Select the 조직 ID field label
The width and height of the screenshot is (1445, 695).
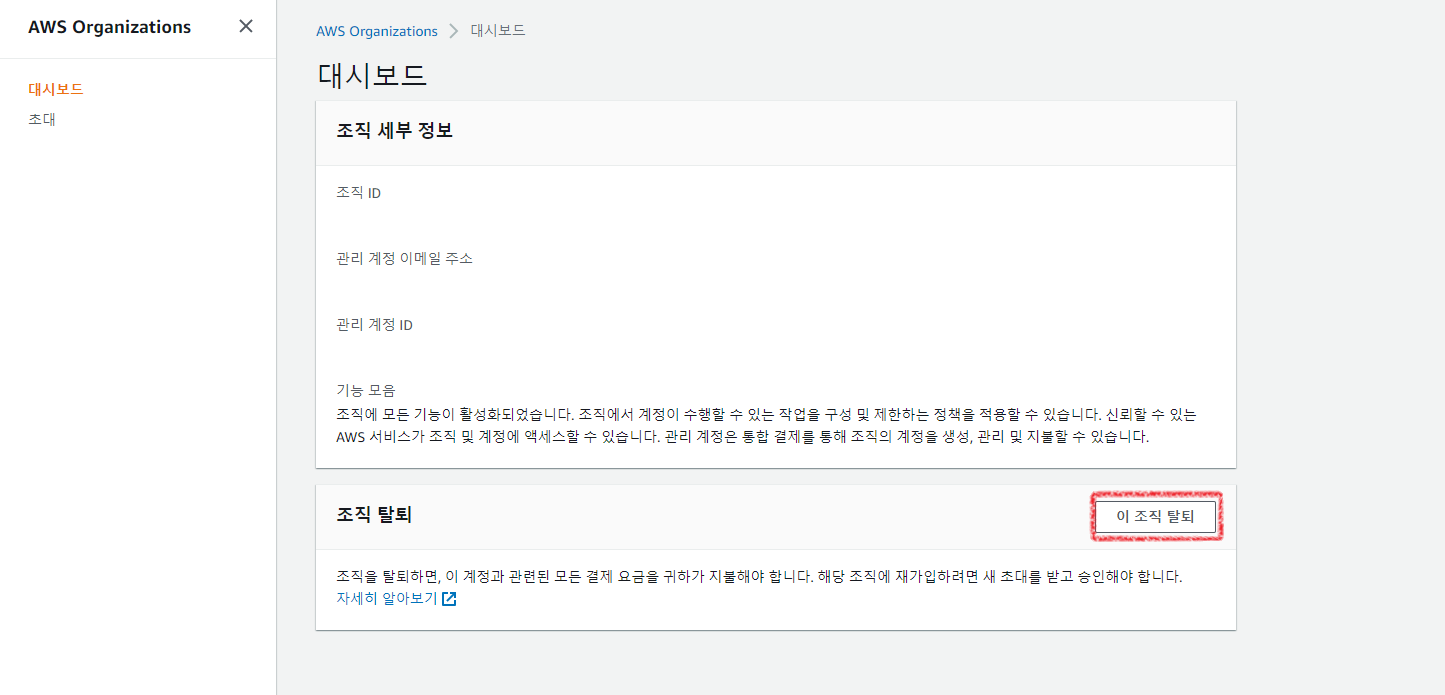(359, 193)
